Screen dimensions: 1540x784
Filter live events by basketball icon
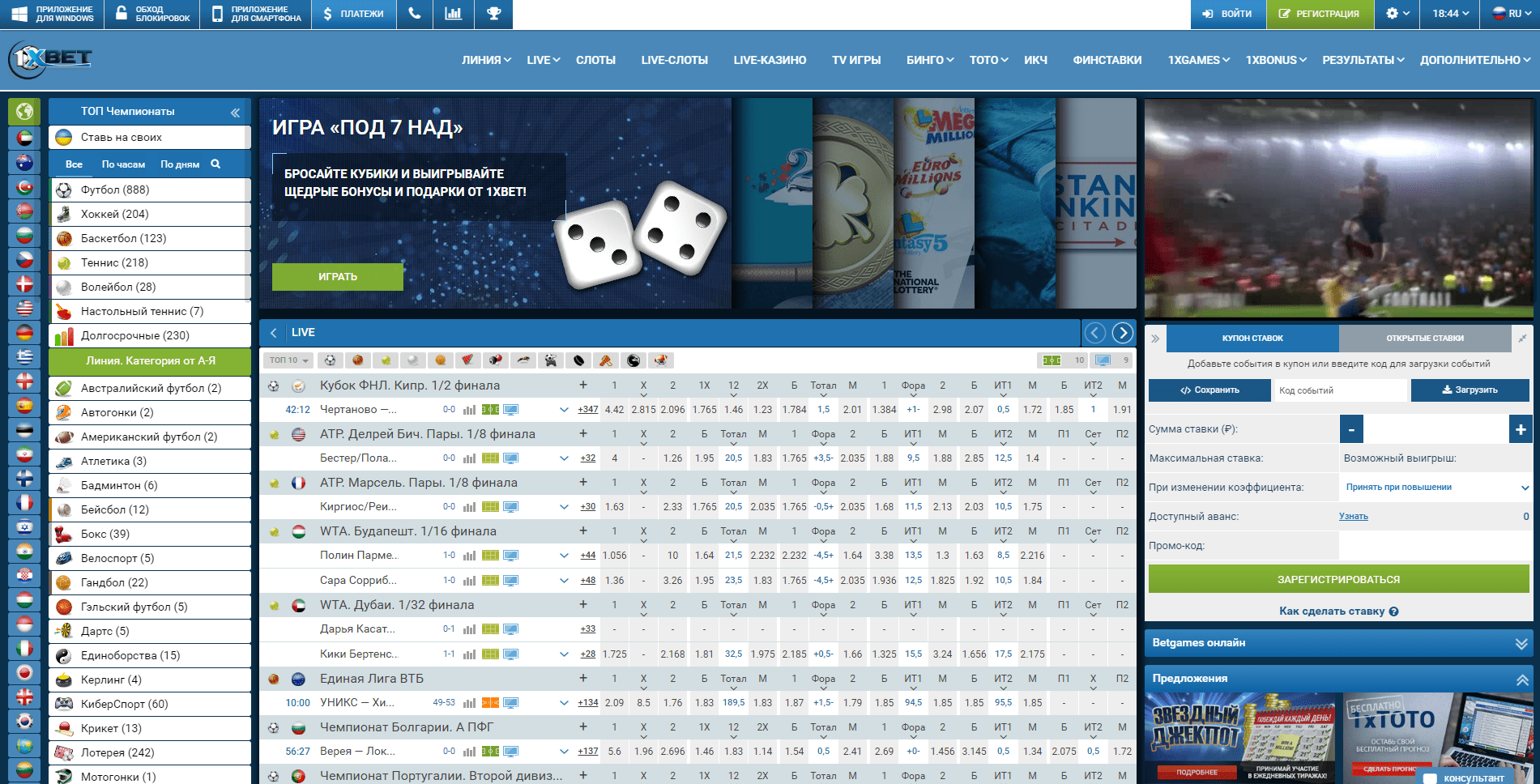(x=357, y=360)
